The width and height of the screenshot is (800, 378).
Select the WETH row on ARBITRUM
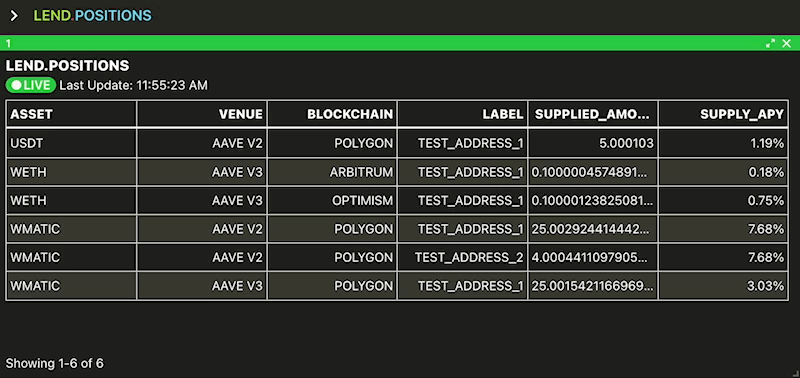click(x=397, y=172)
